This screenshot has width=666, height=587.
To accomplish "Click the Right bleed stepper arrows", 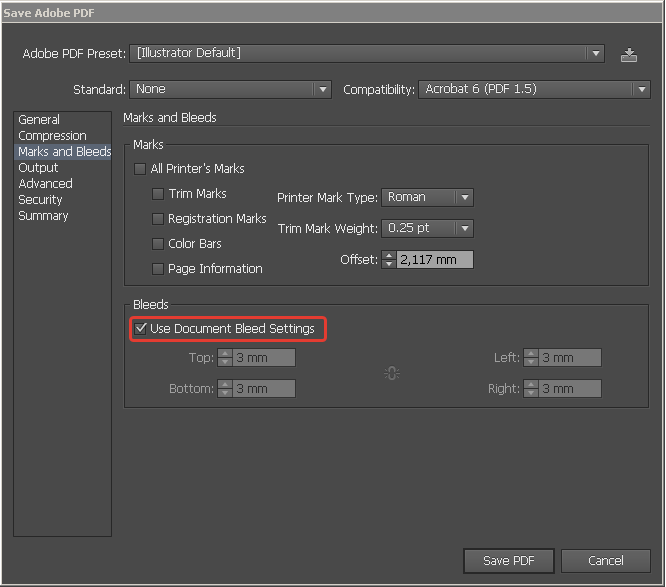I will tap(531, 389).
